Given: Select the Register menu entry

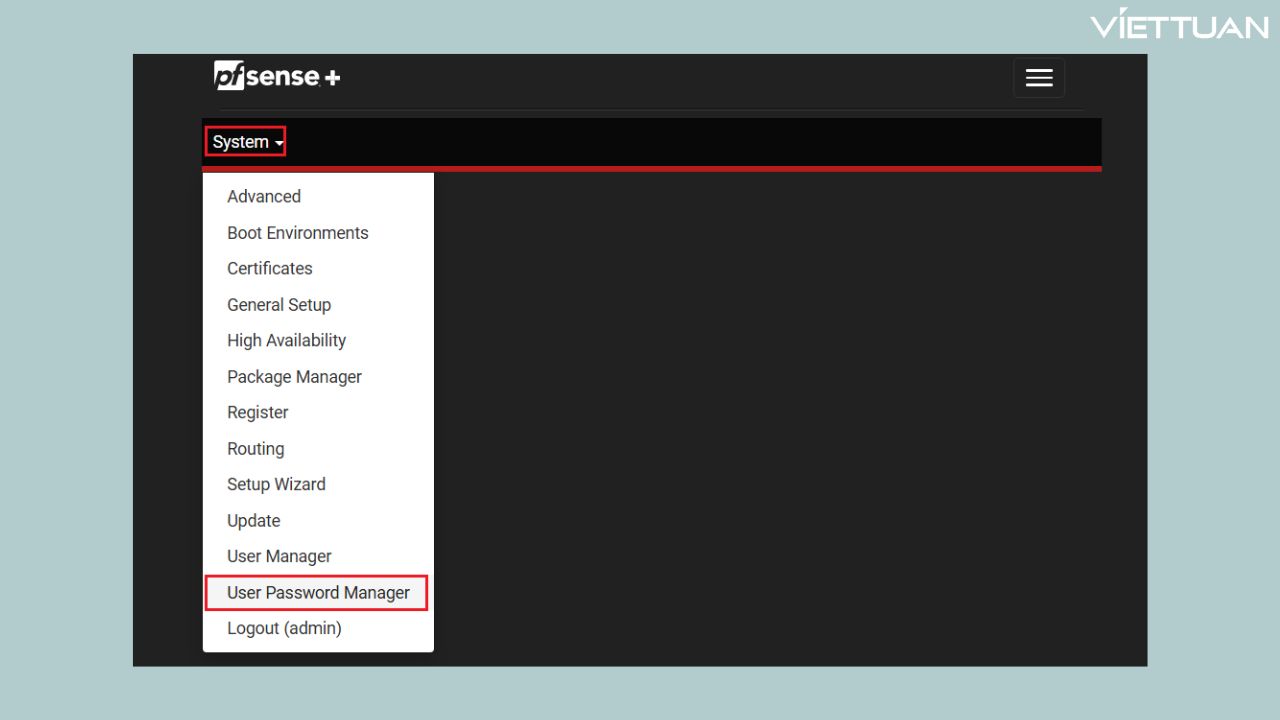Looking at the screenshot, I should pos(257,413).
